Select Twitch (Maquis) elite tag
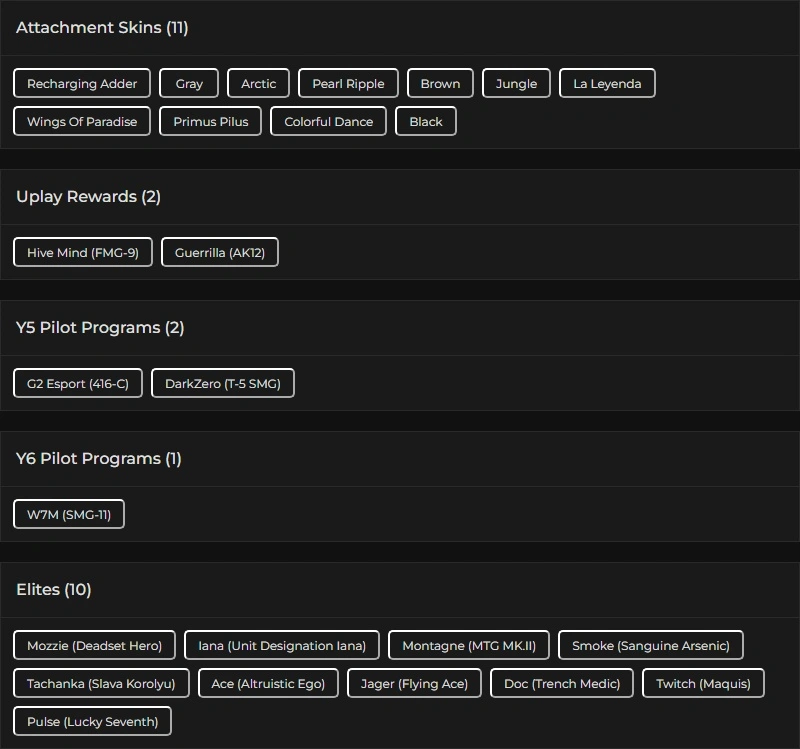Screen dimensions: 800x749 pos(703,683)
